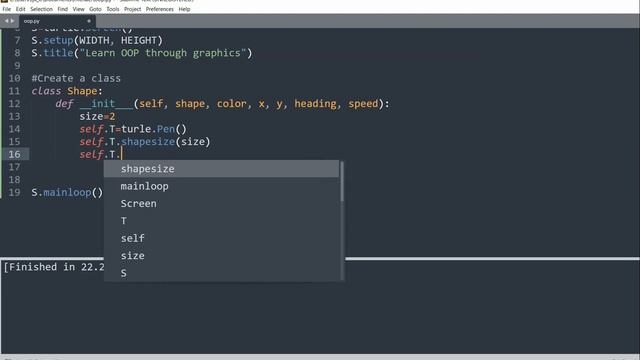Choose Screen from autocomplete list
The height and width of the screenshot is (360, 640).
[x=221, y=204]
